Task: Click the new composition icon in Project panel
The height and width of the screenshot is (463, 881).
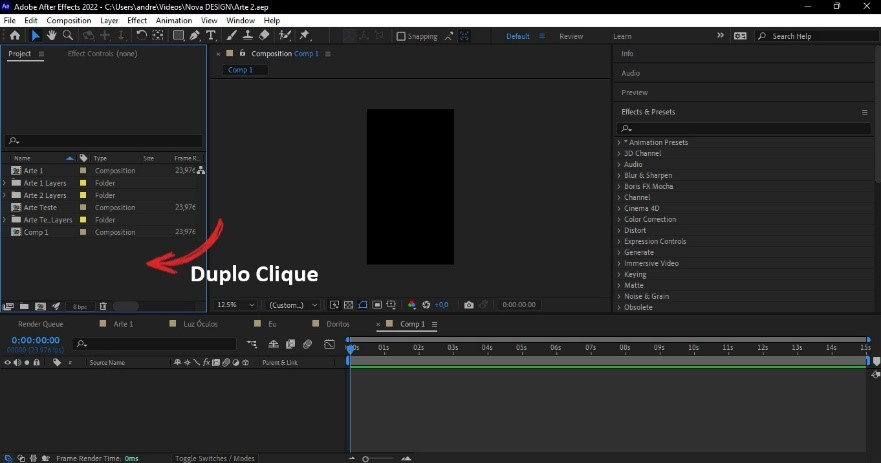Action: pos(40,306)
